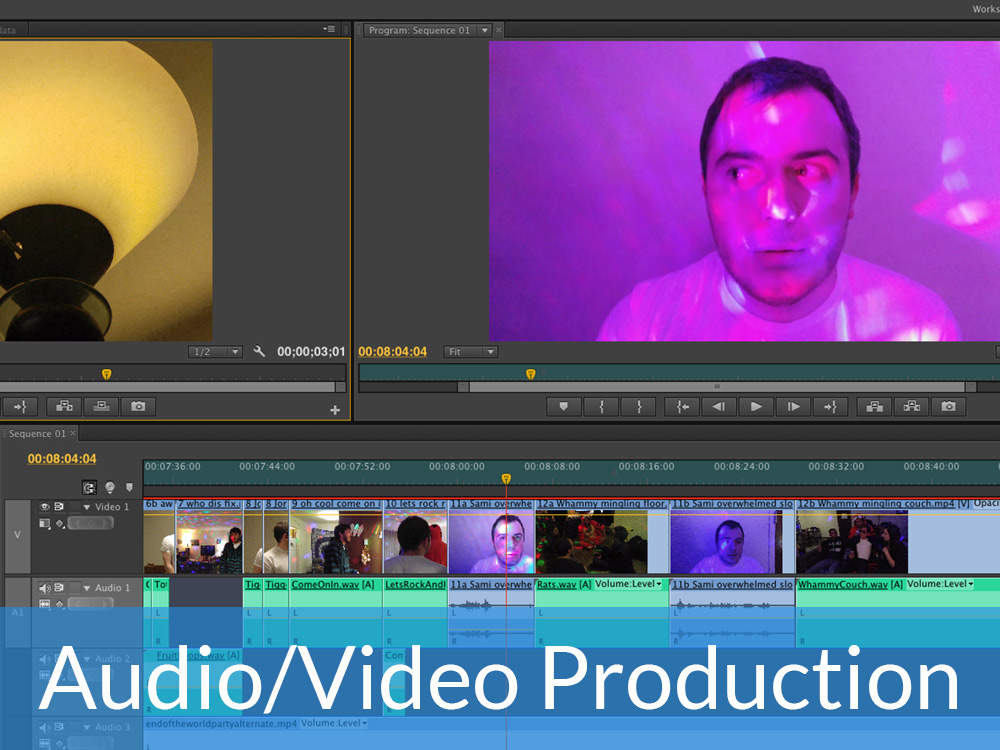Mark In point in Program monitor
Screen dimensions: 1000x750
coord(601,406)
